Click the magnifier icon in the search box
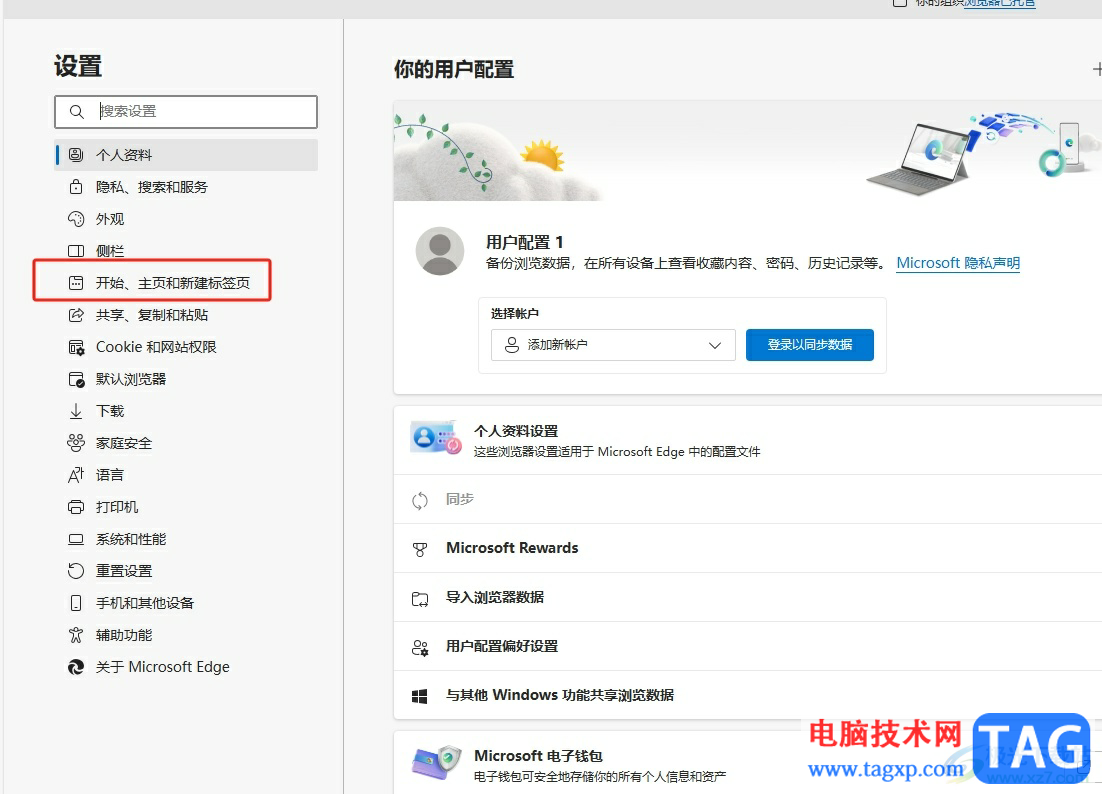Viewport: 1102px width, 794px height. (77, 112)
